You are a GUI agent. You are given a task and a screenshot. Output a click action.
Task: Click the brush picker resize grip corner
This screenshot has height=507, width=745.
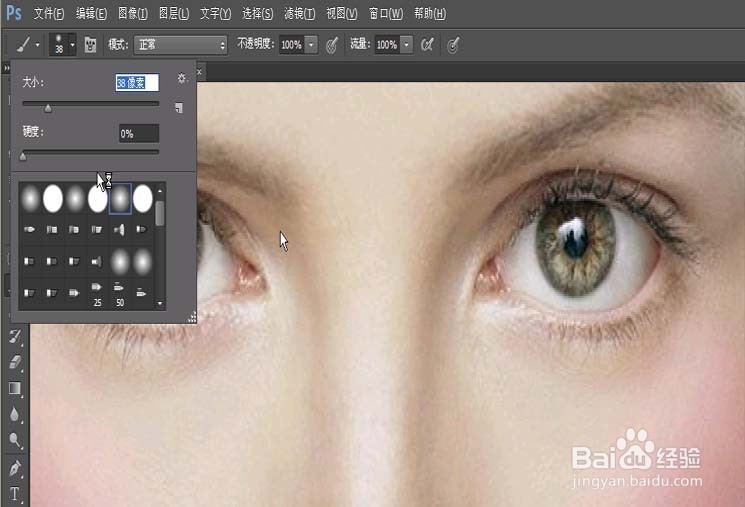191,317
